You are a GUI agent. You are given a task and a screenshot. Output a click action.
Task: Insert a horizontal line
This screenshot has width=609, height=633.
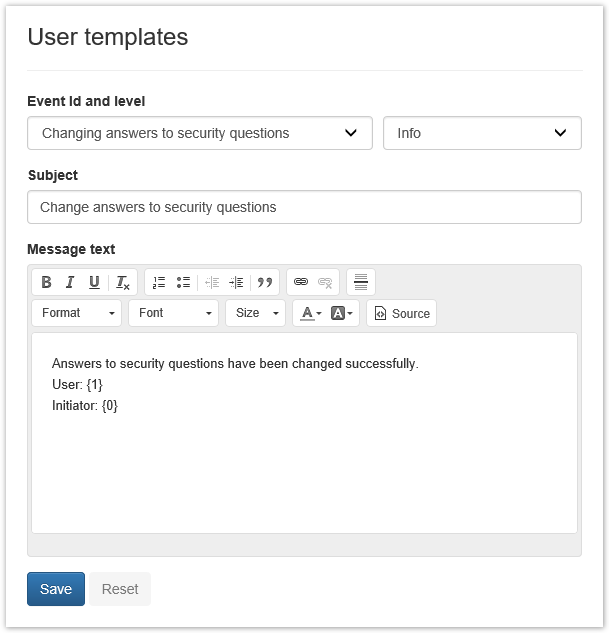coord(361,282)
